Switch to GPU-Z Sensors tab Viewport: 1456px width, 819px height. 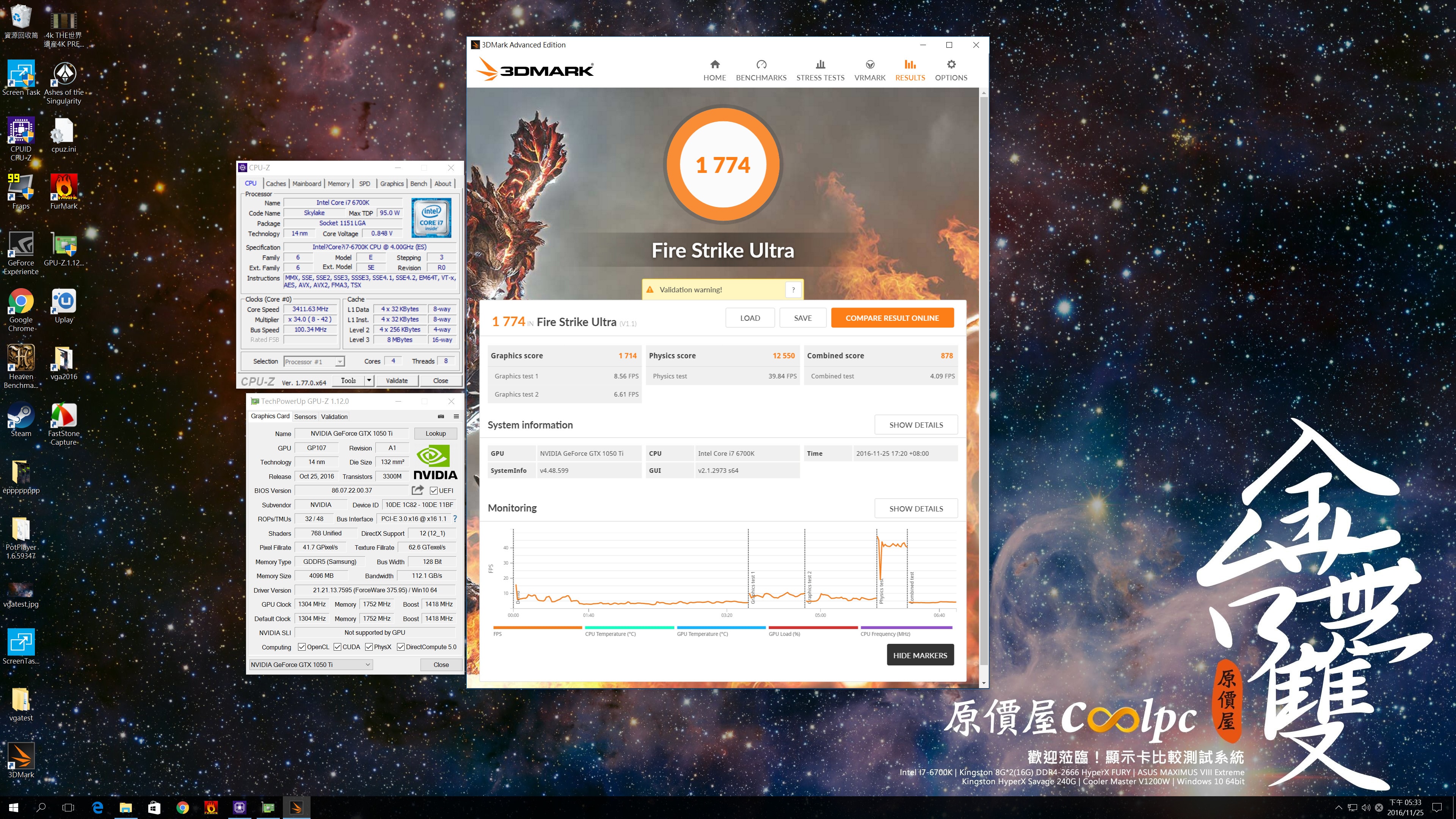click(305, 417)
